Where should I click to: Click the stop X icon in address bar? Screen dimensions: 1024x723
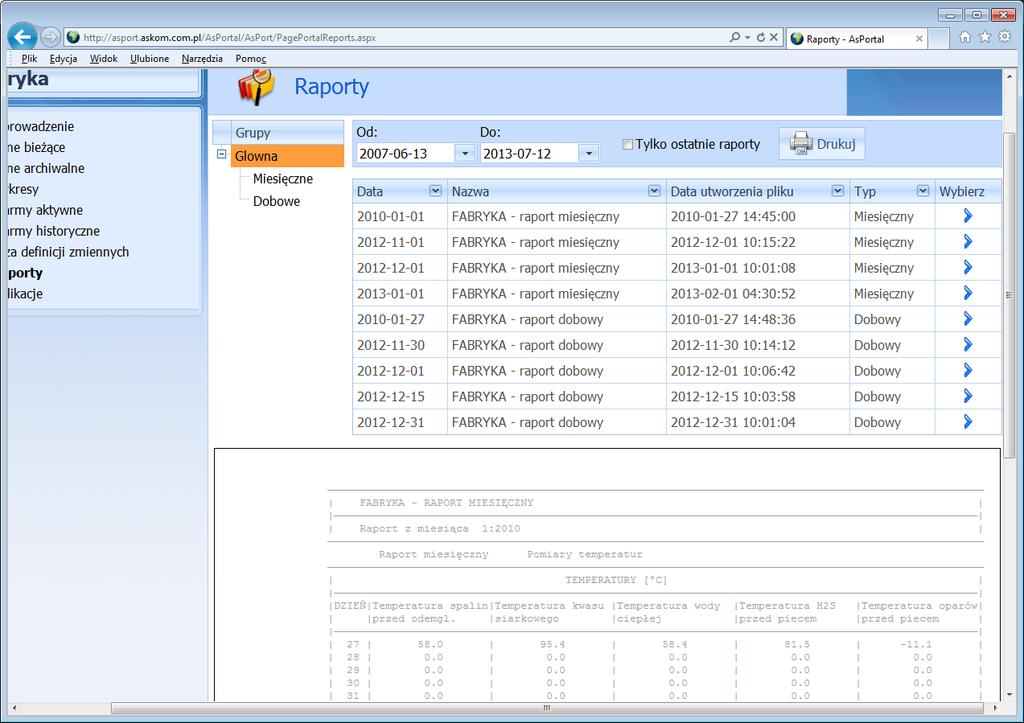tap(774, 37)
